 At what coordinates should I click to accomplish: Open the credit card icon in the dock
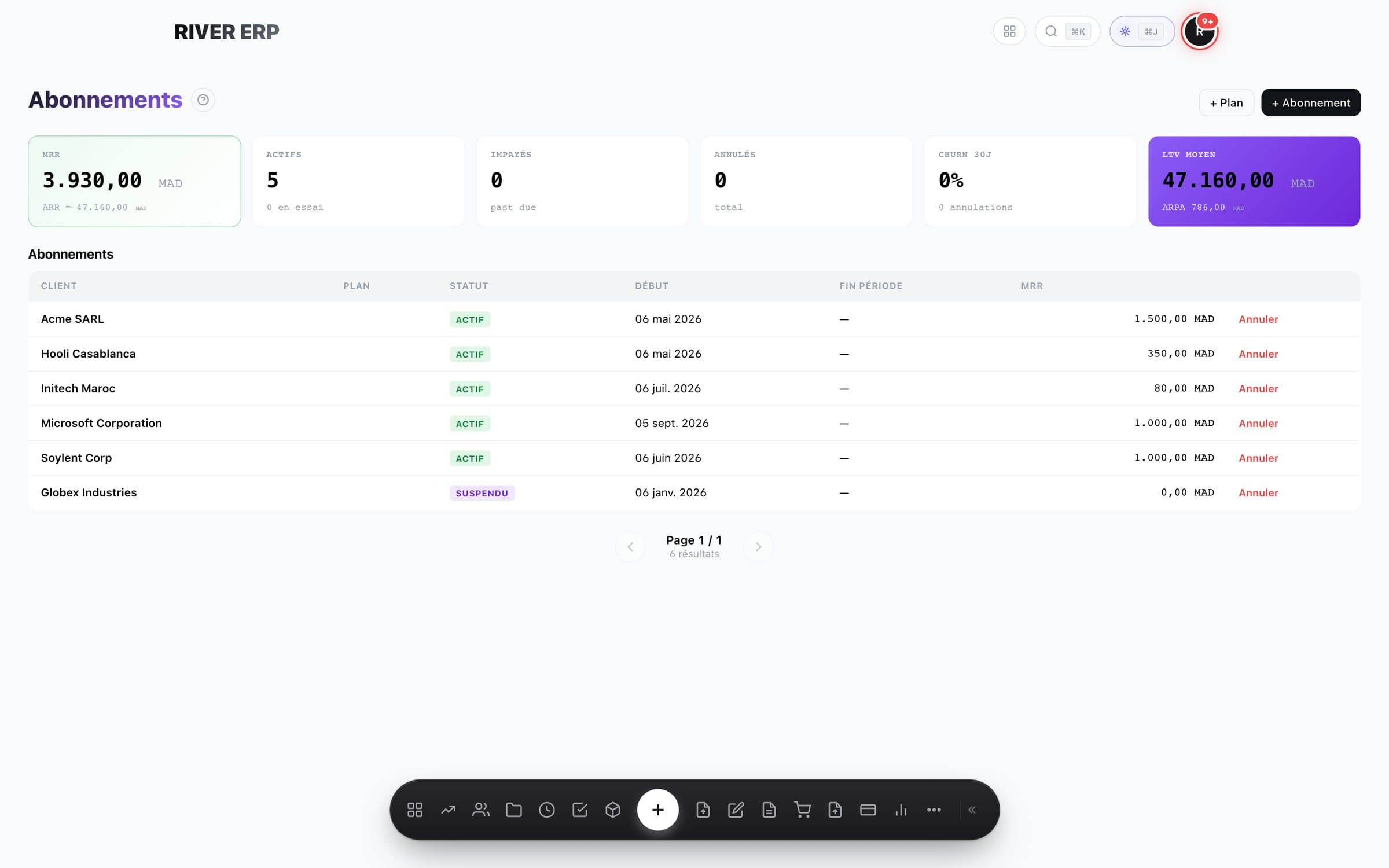pos(868,810)
